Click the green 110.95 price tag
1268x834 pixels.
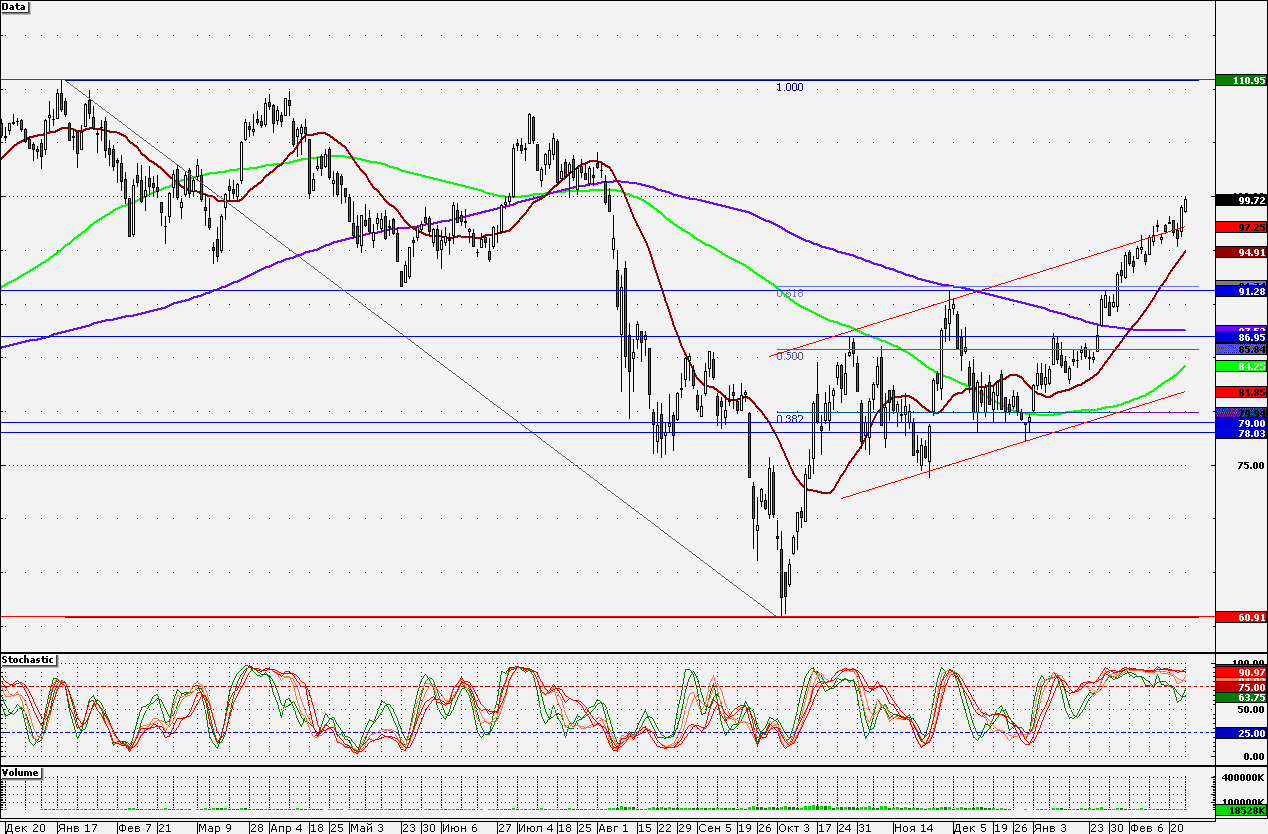coord(1240,79)
